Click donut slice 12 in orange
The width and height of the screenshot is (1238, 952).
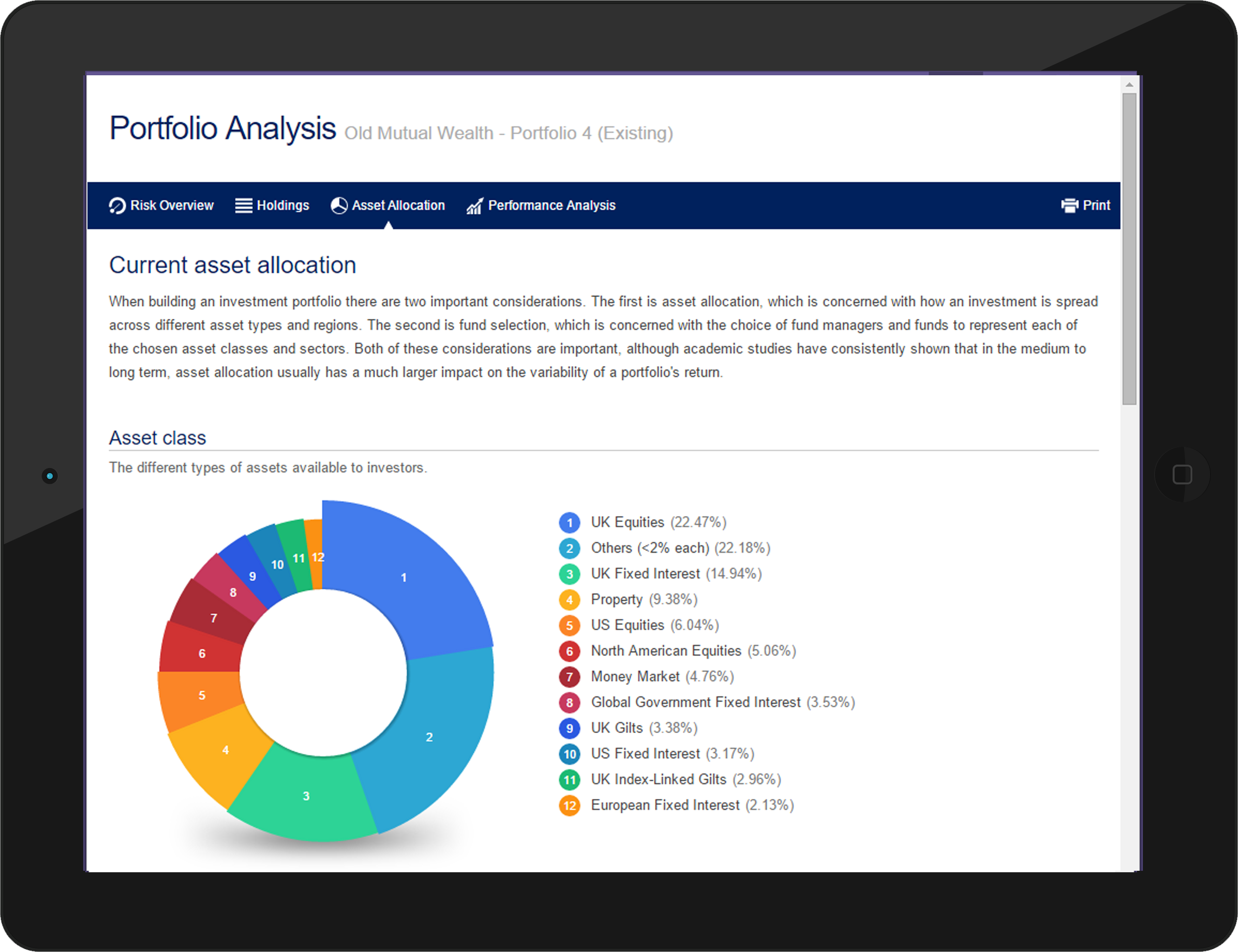[317, 557]
